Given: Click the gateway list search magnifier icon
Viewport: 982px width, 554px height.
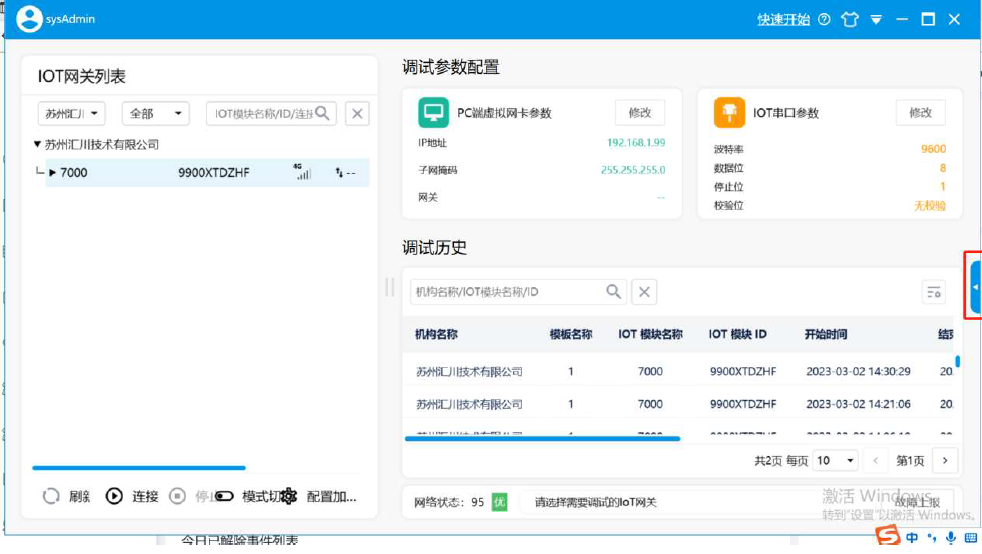Looking at the screenshot, I should click(323, 113).
